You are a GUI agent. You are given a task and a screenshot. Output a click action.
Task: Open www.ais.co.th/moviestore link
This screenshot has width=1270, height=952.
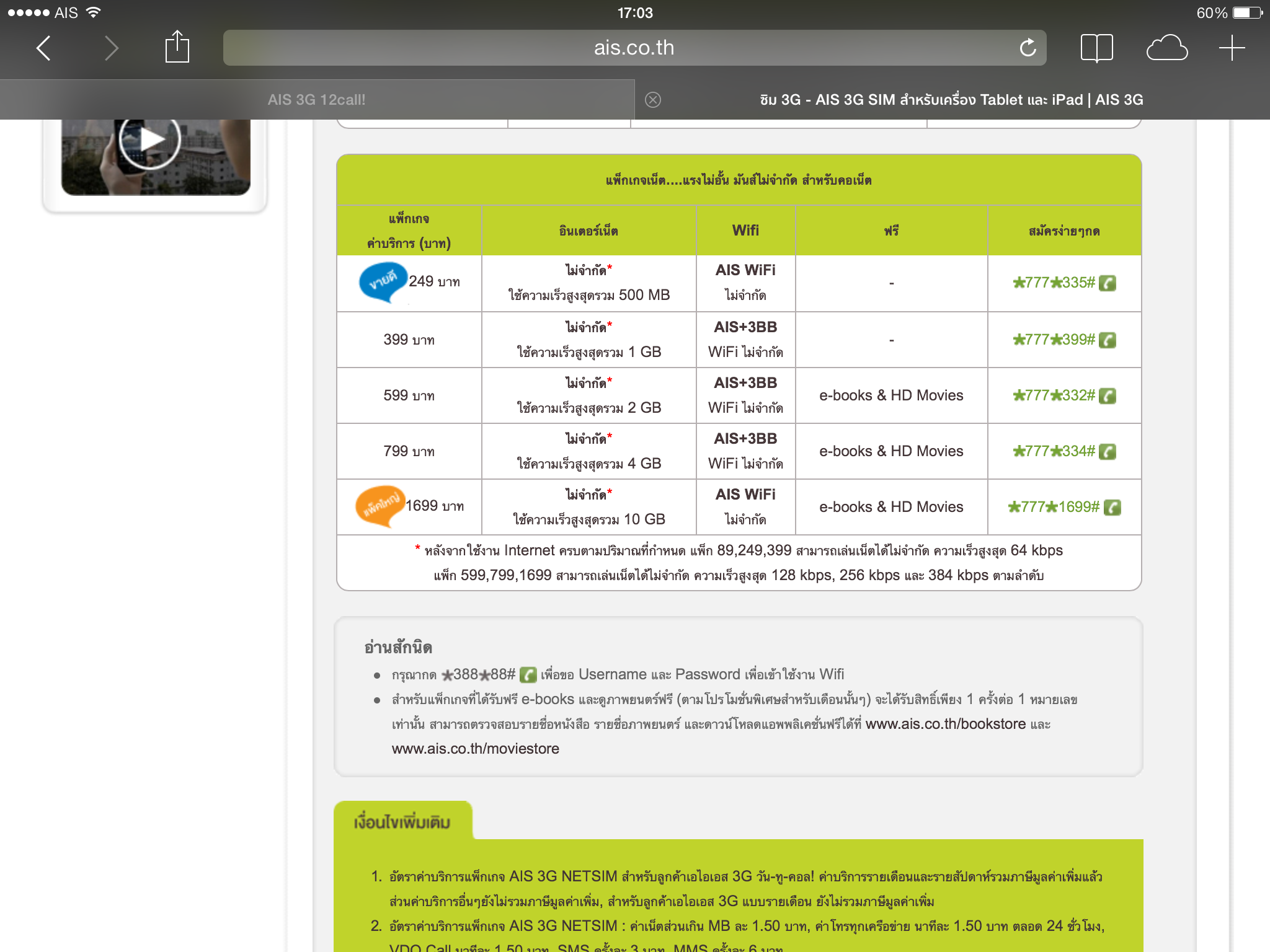click(475, 749)
